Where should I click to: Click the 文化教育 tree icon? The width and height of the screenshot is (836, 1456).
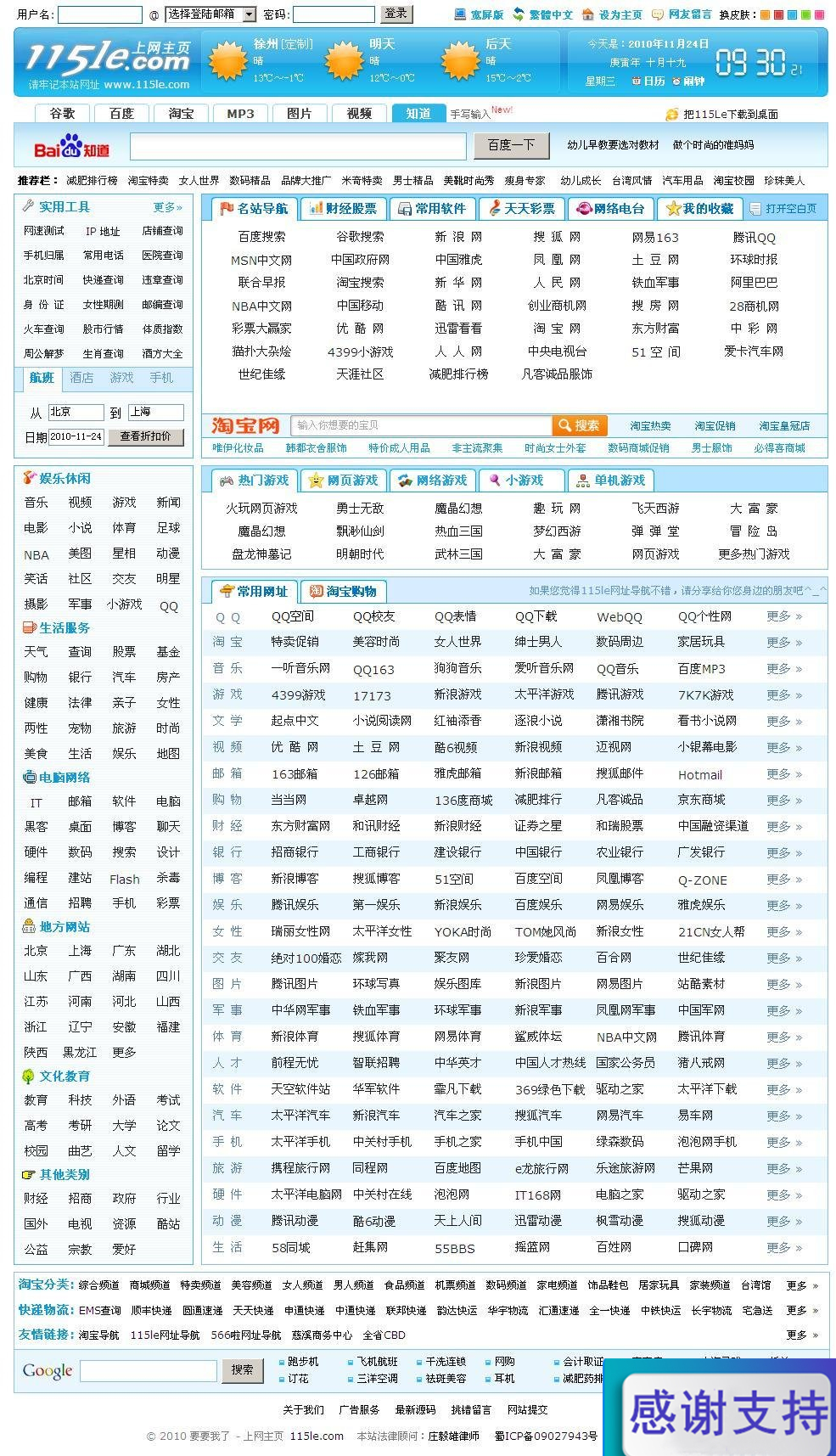29,1076
